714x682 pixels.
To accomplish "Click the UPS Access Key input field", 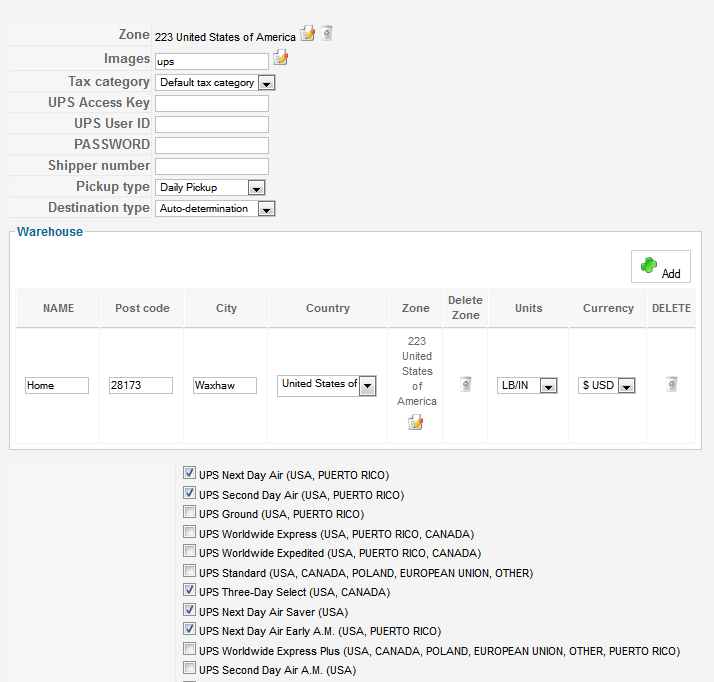I will coord(212,103).
